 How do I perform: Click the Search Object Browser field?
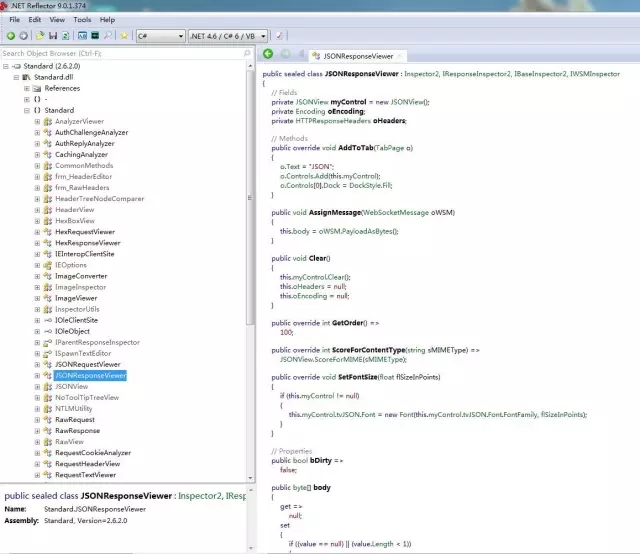pos(126,53)
